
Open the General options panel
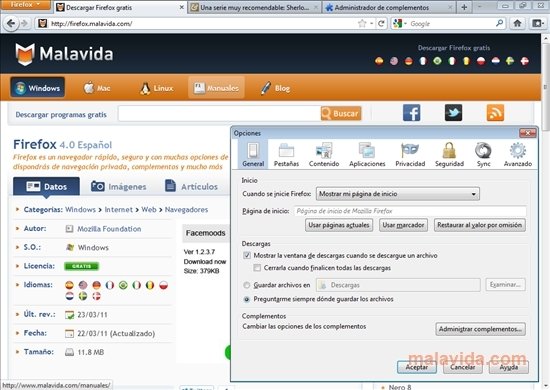(x=253, y=154)
